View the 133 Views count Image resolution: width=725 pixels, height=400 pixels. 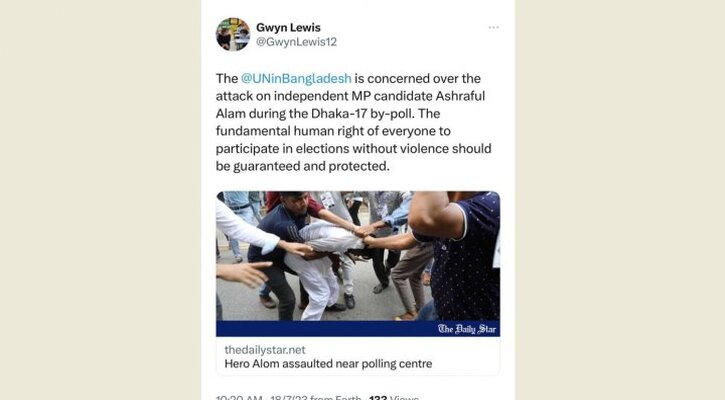click(393, 398)
